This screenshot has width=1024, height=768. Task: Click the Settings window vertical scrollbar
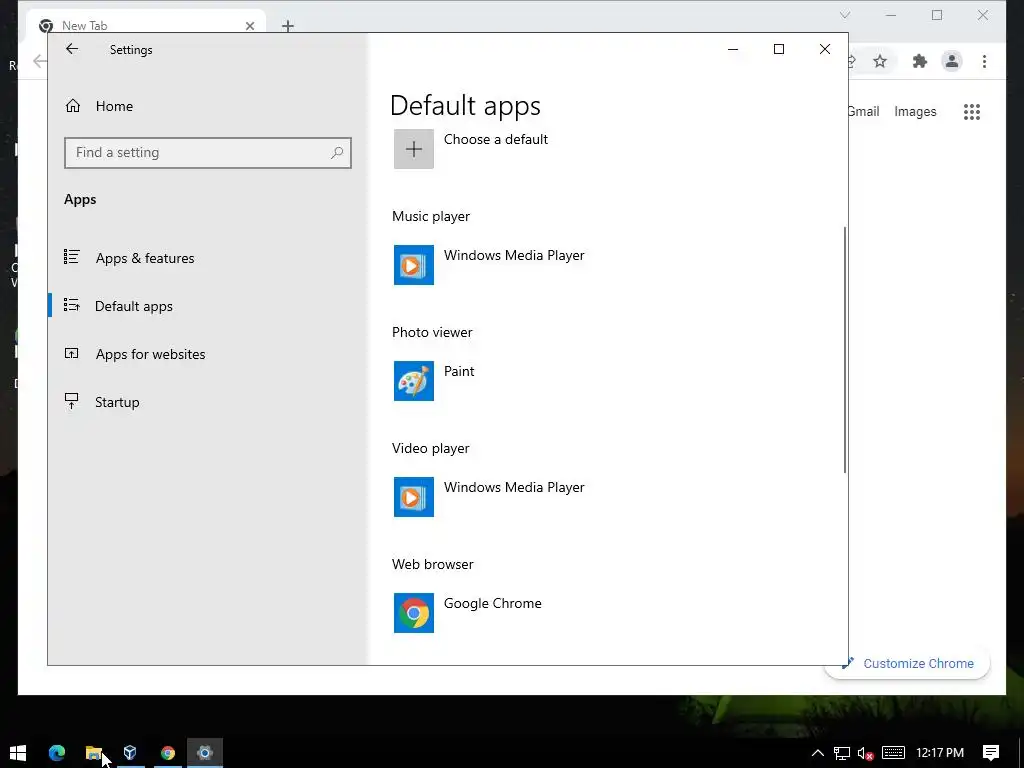(845, 350)
